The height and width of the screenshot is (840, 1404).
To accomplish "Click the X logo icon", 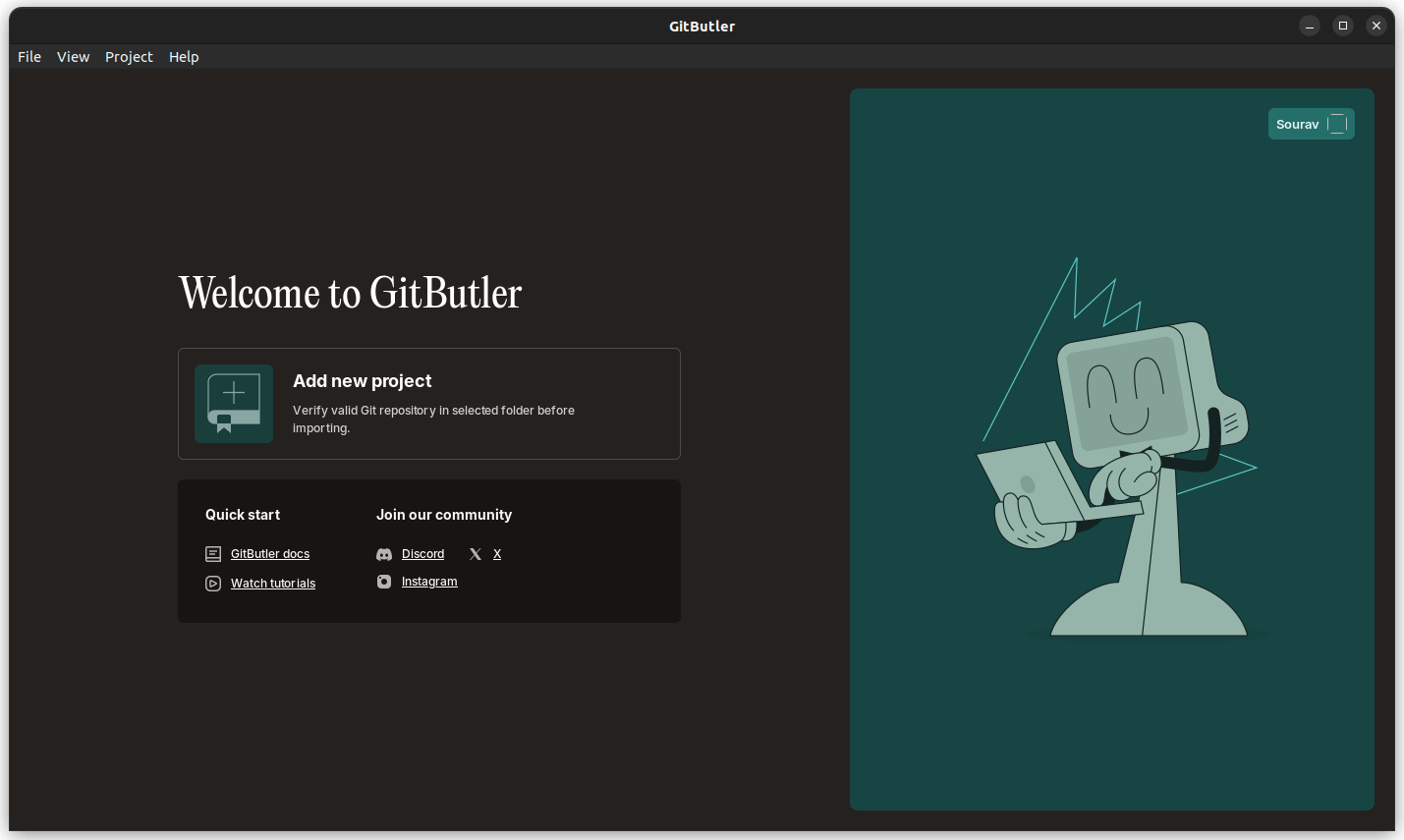I will click(475, 553).
